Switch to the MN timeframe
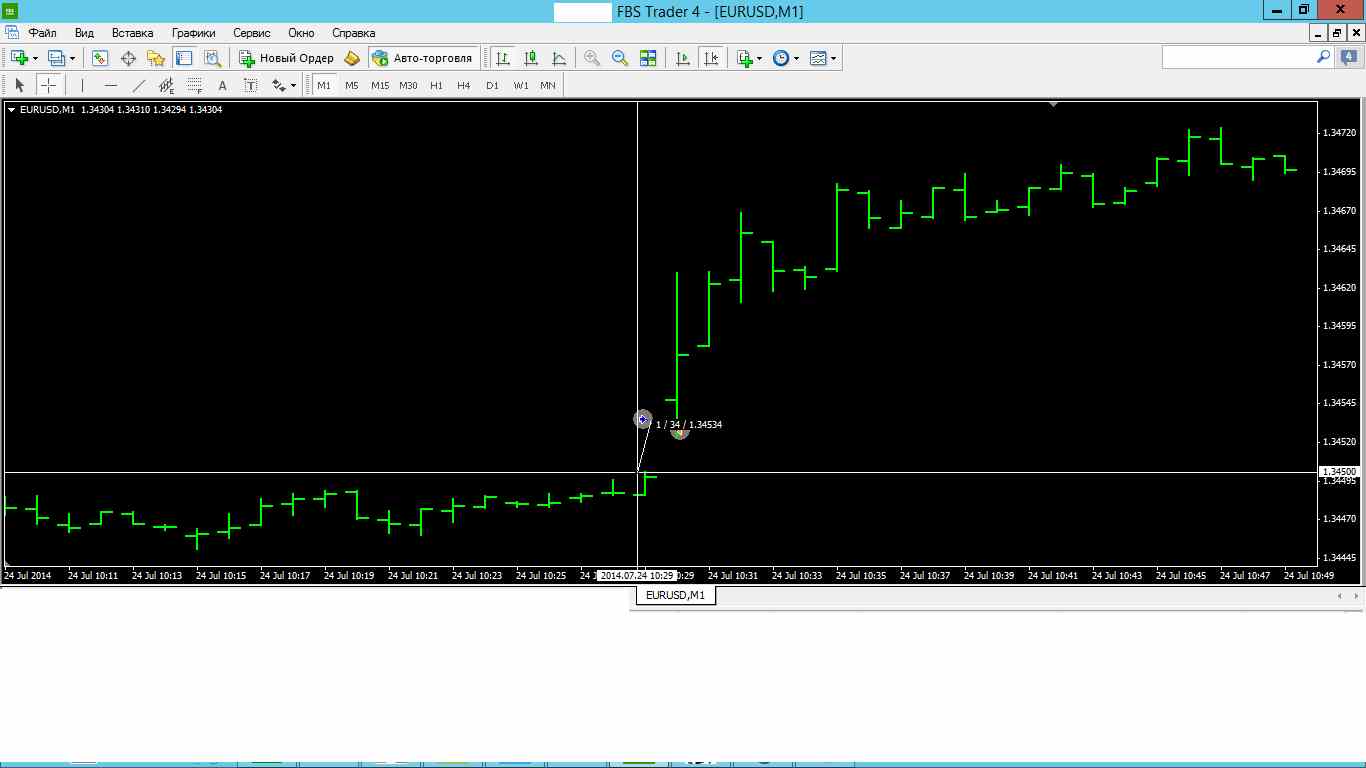1366x768 pixels. [x=548, y=85]
